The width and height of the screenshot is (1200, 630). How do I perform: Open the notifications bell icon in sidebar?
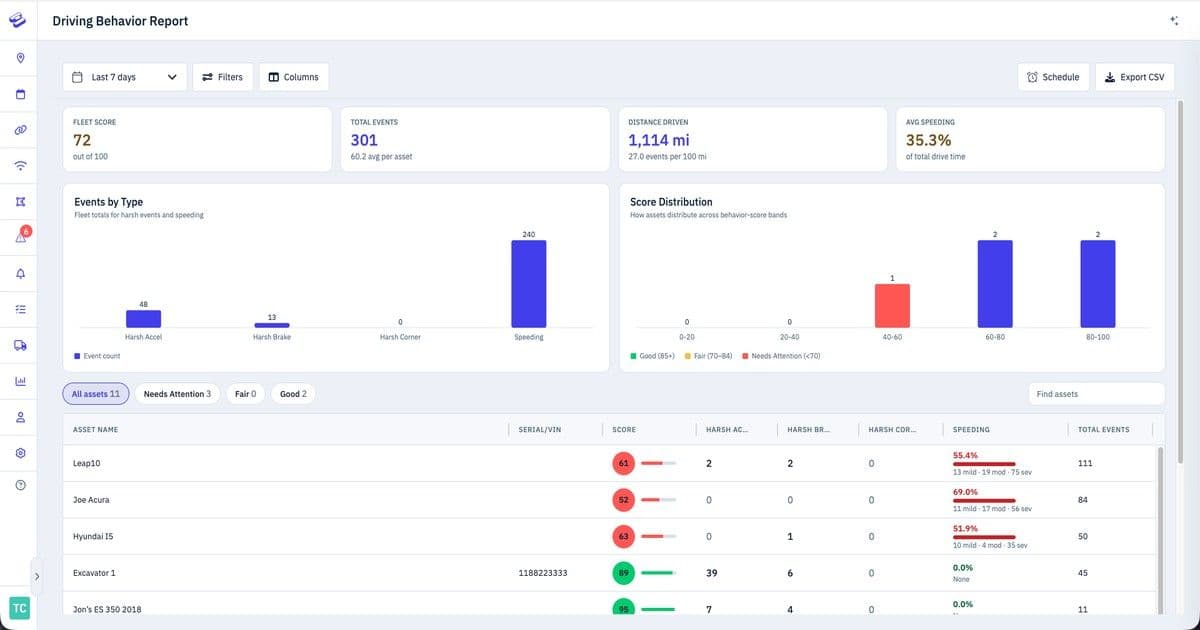coord(20,273)
